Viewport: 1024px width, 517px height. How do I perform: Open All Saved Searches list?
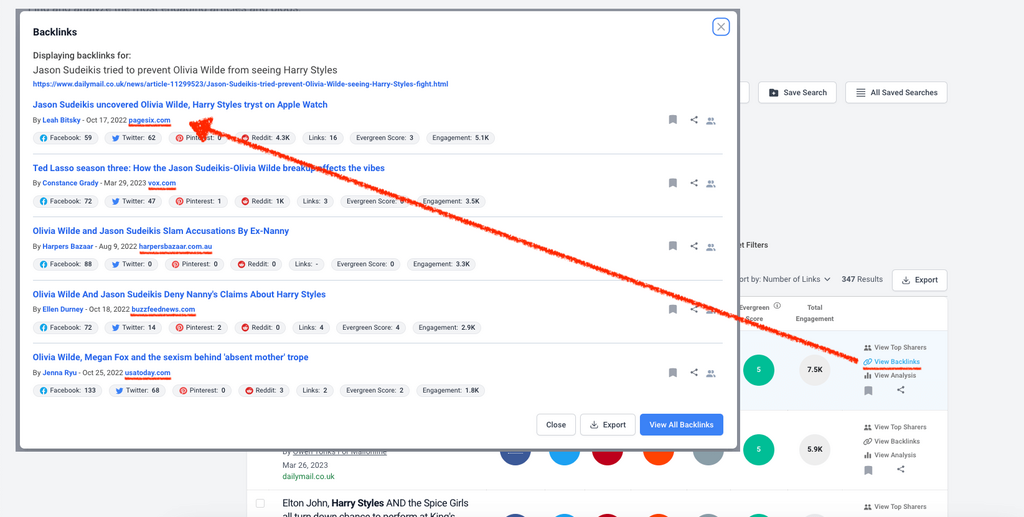[896, 92]
